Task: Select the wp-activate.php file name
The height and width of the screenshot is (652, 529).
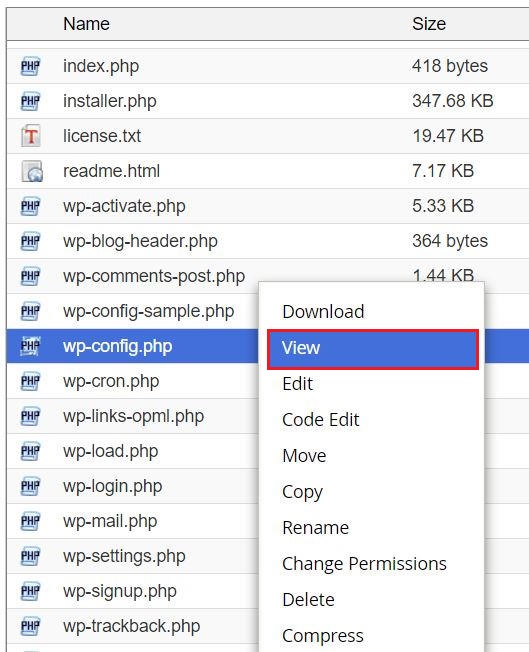Action: 124,206
